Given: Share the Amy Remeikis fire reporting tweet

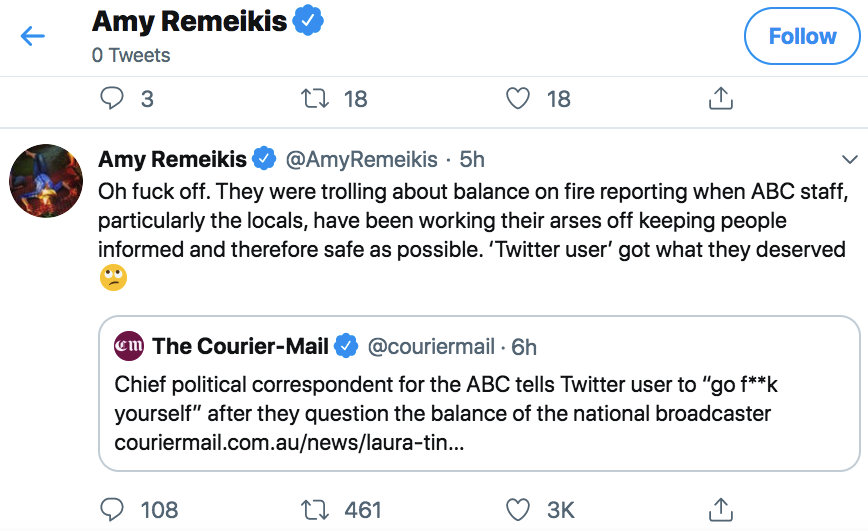Looking at the screenshot, I should (720, 510).
